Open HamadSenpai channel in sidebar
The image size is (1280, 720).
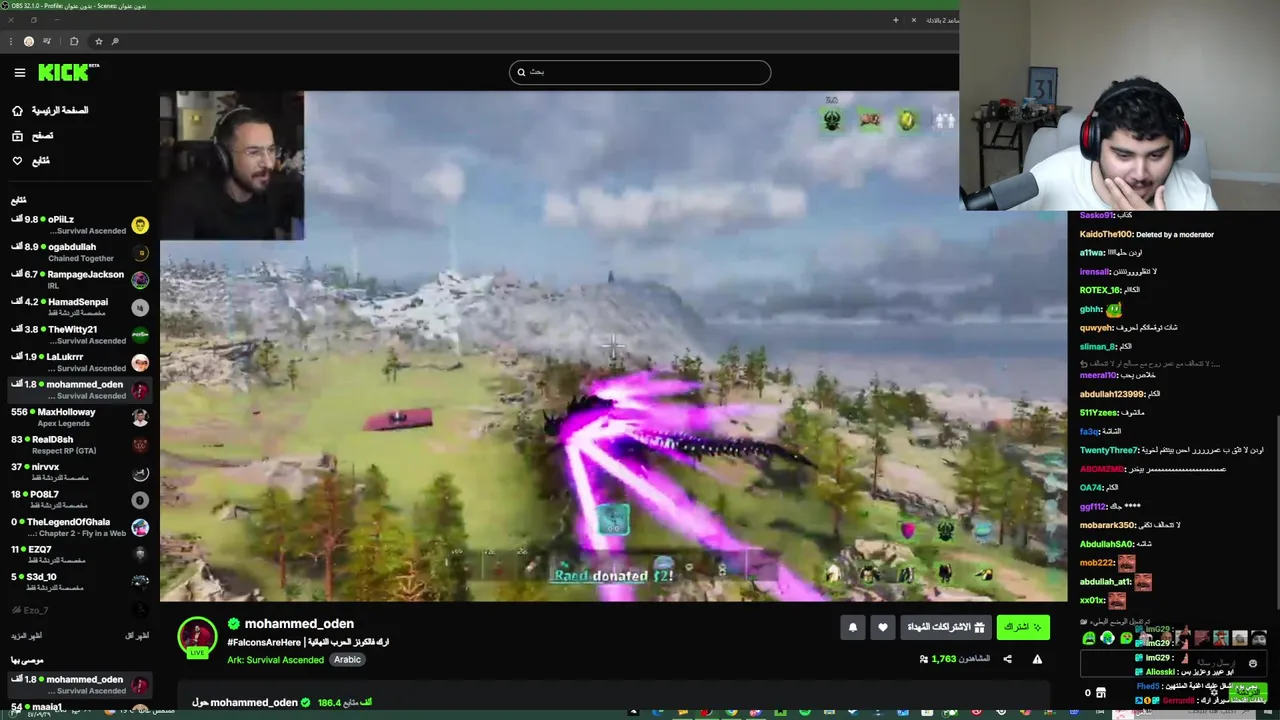pyautogui.click(x=80, y=307)
